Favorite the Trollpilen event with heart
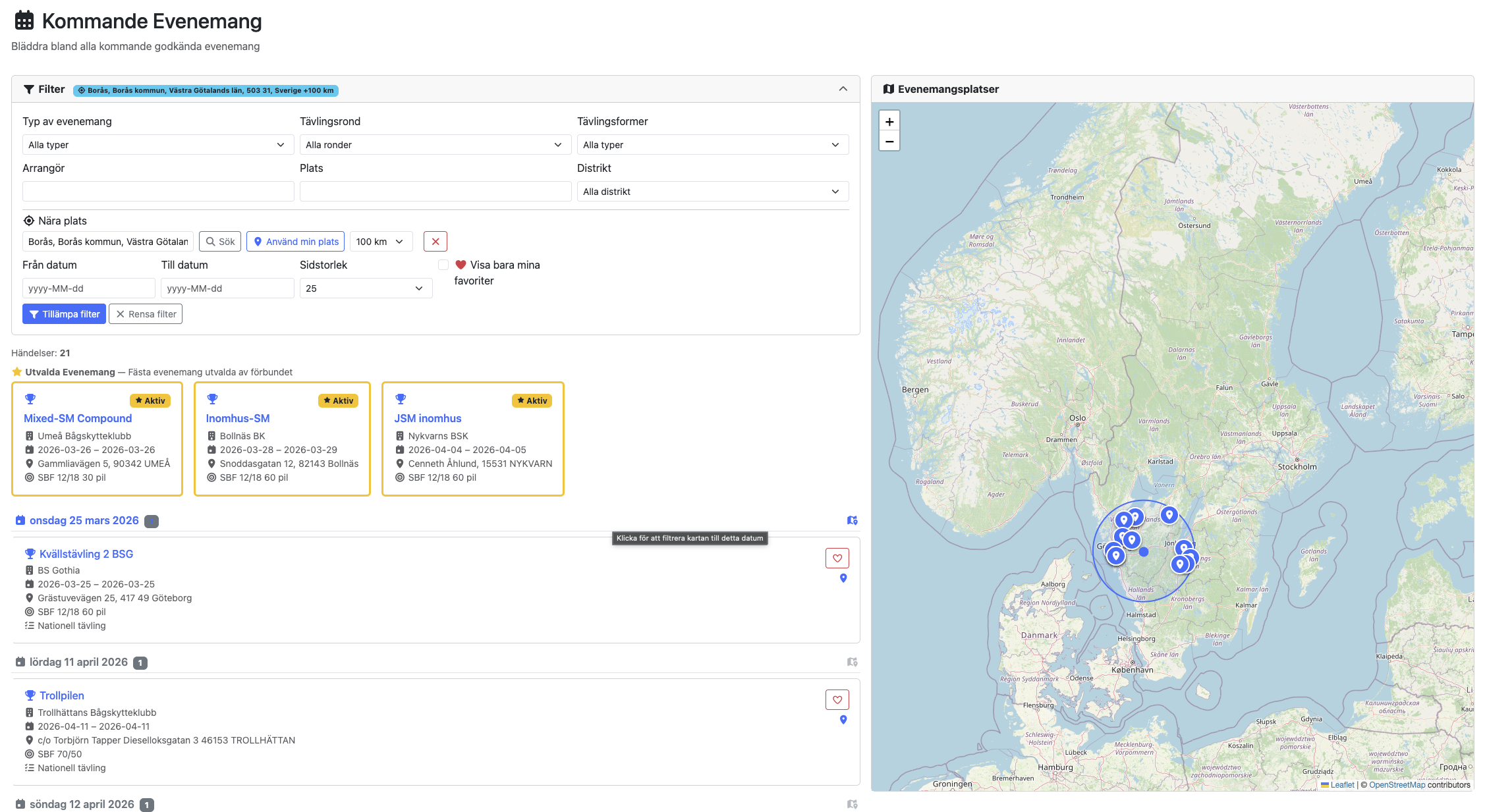 pos(837,699)
